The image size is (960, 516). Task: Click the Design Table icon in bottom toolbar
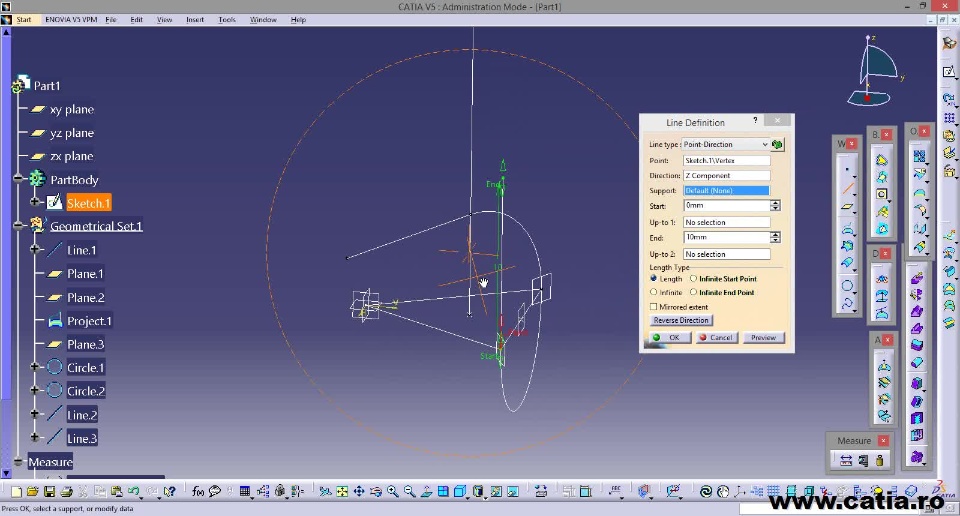point(245,492)
